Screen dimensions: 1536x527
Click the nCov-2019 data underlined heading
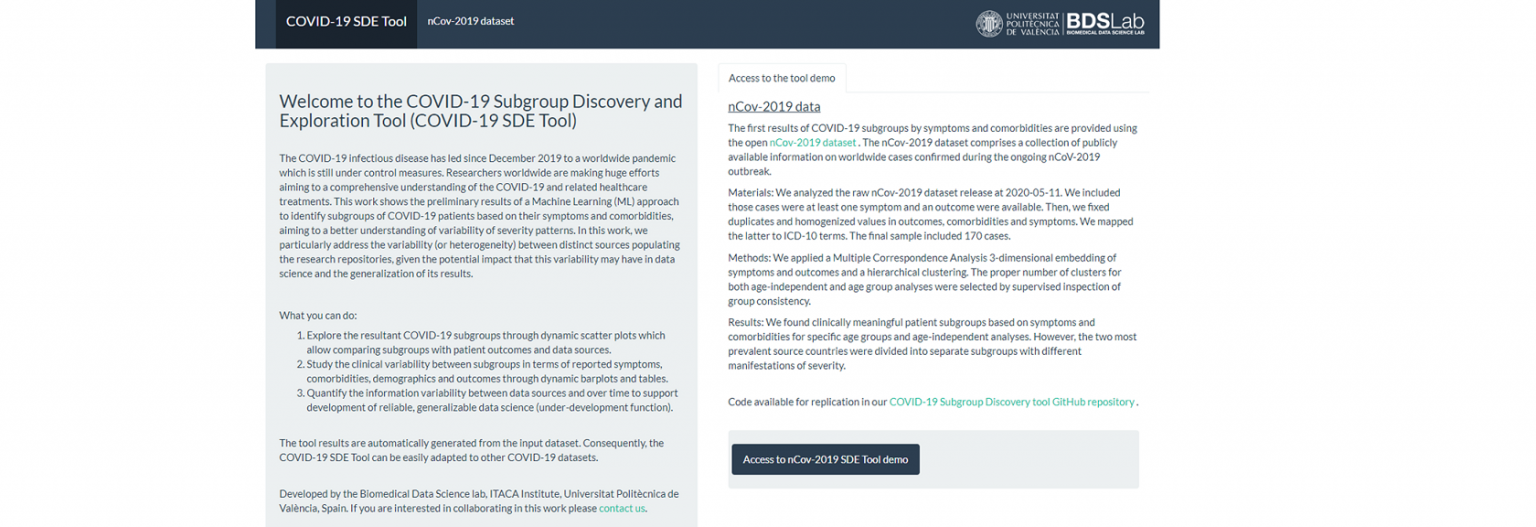pyautogui.click(x=774, y=106)
